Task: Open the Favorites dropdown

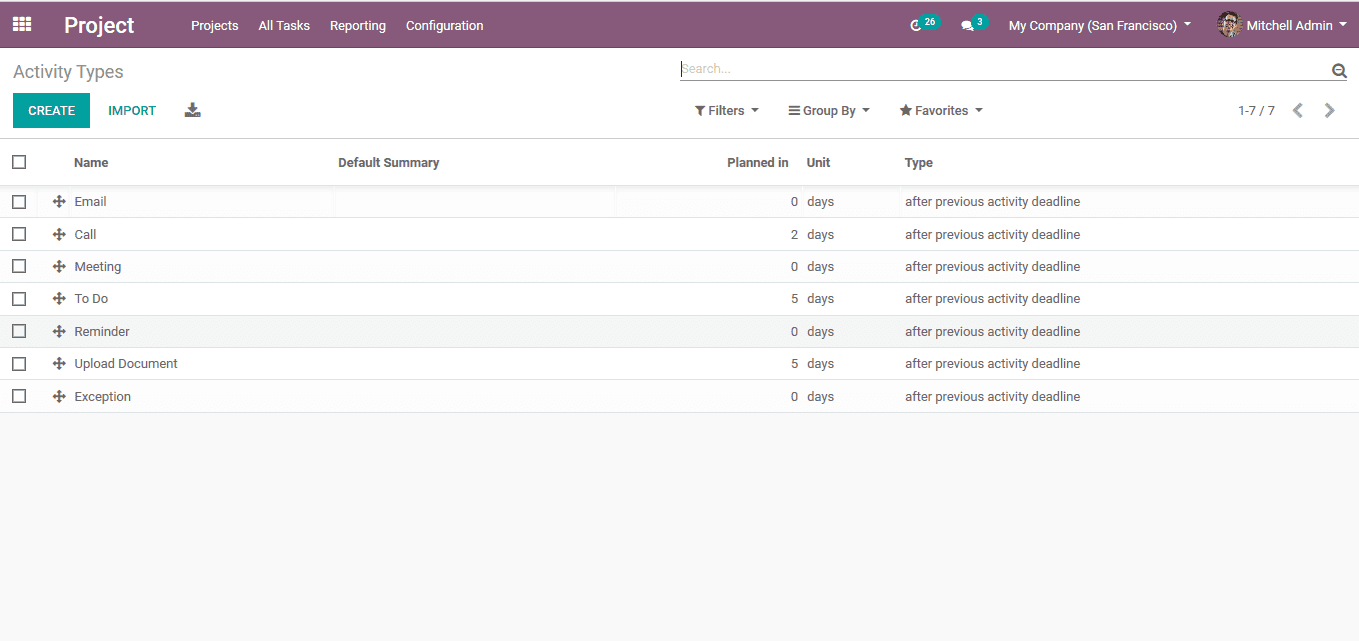Action: point(941,111)
